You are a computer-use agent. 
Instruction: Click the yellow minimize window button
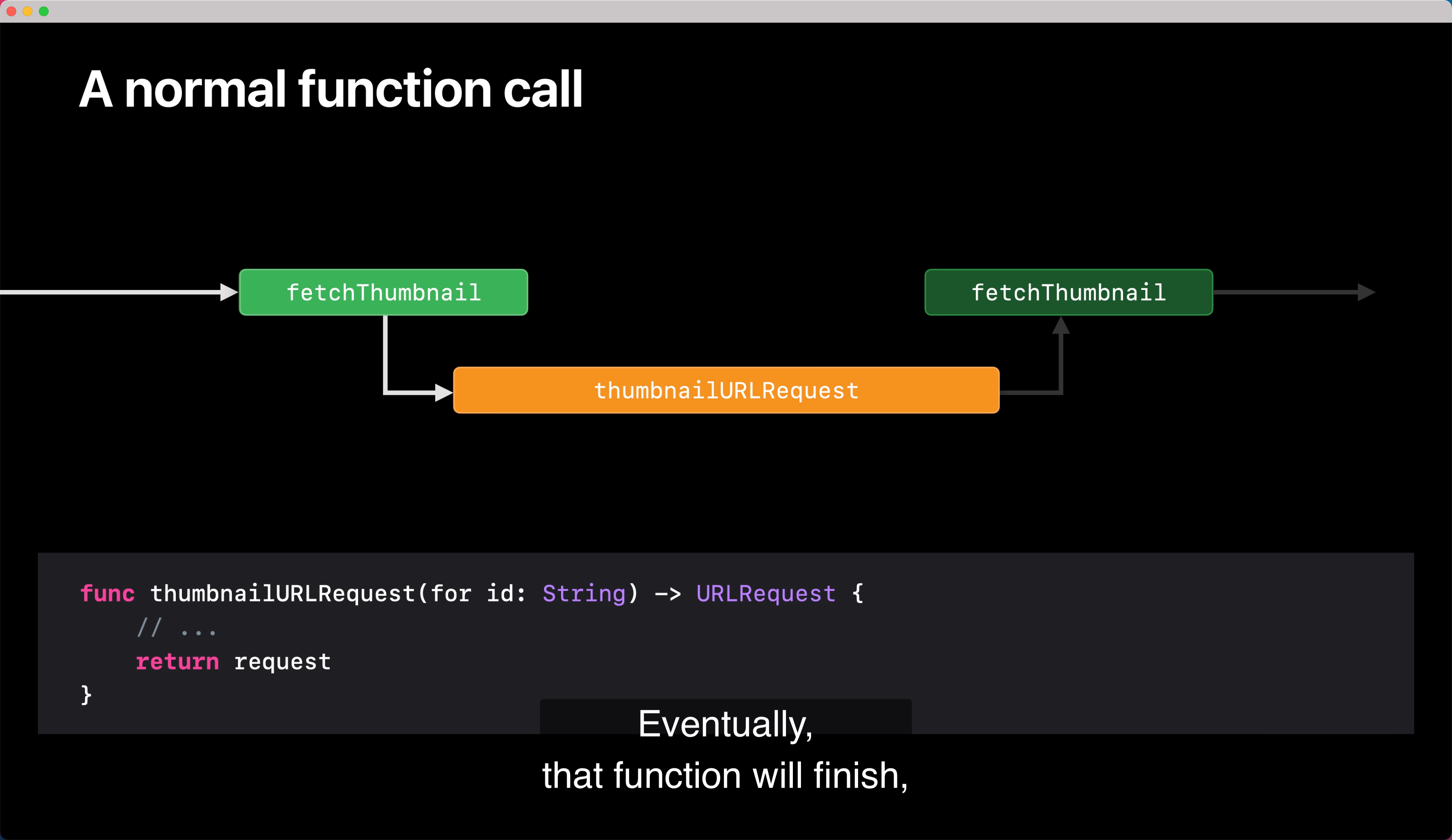(27, 11)
